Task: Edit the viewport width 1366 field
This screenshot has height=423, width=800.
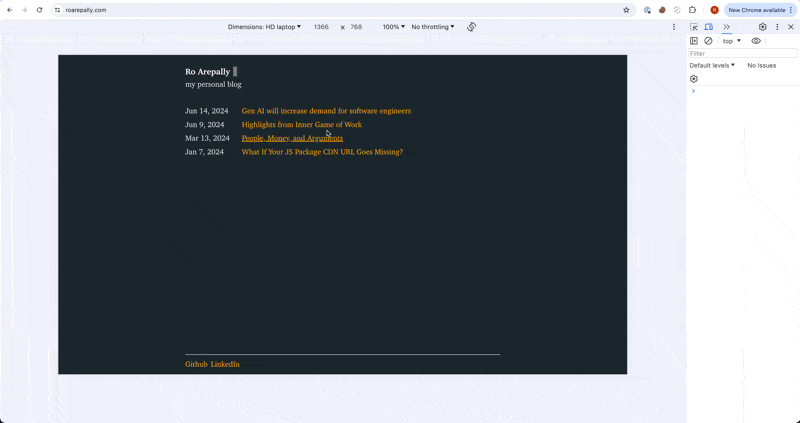Action: (x=321, y=27)
